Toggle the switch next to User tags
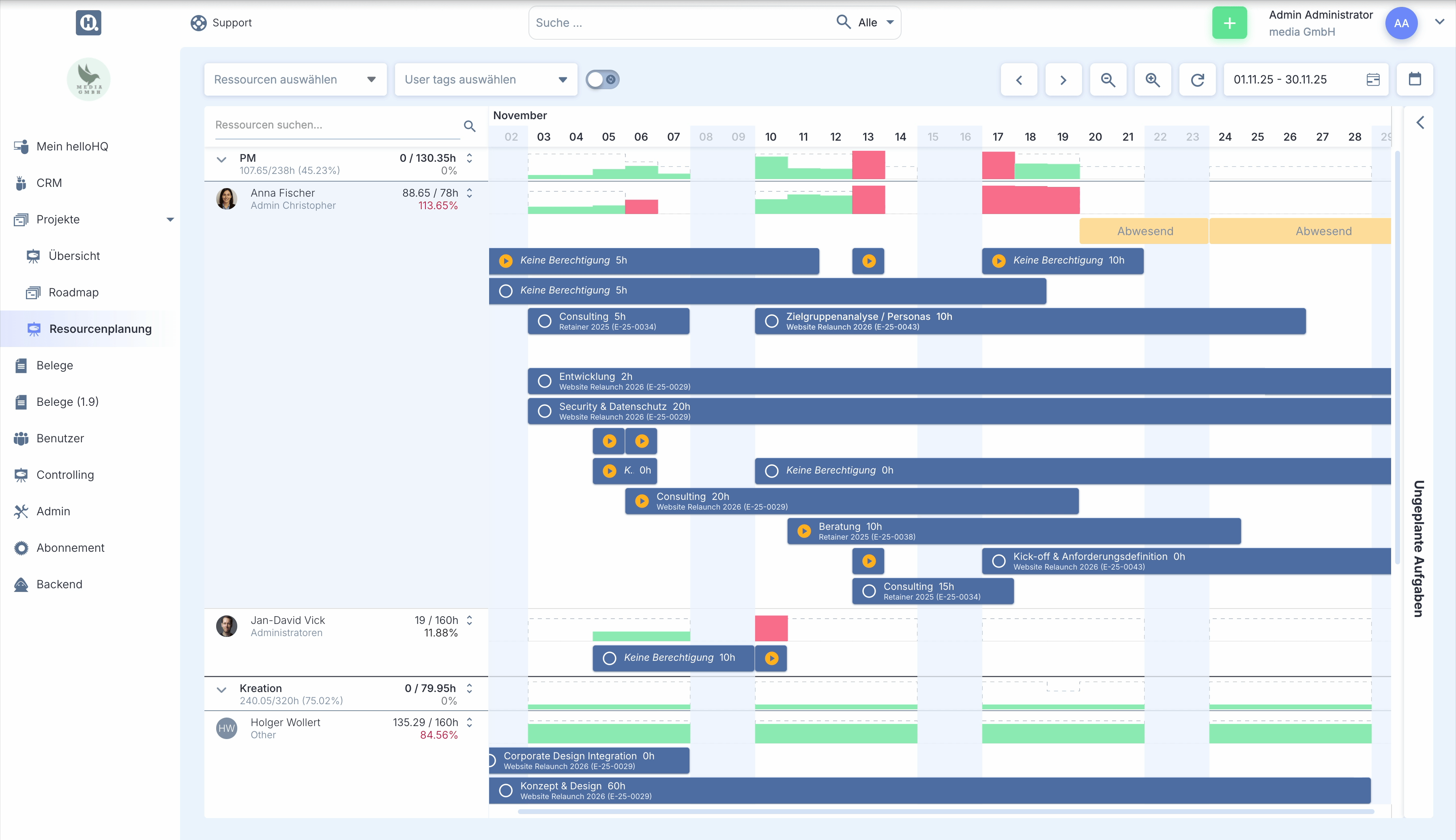 click(602, 79)
